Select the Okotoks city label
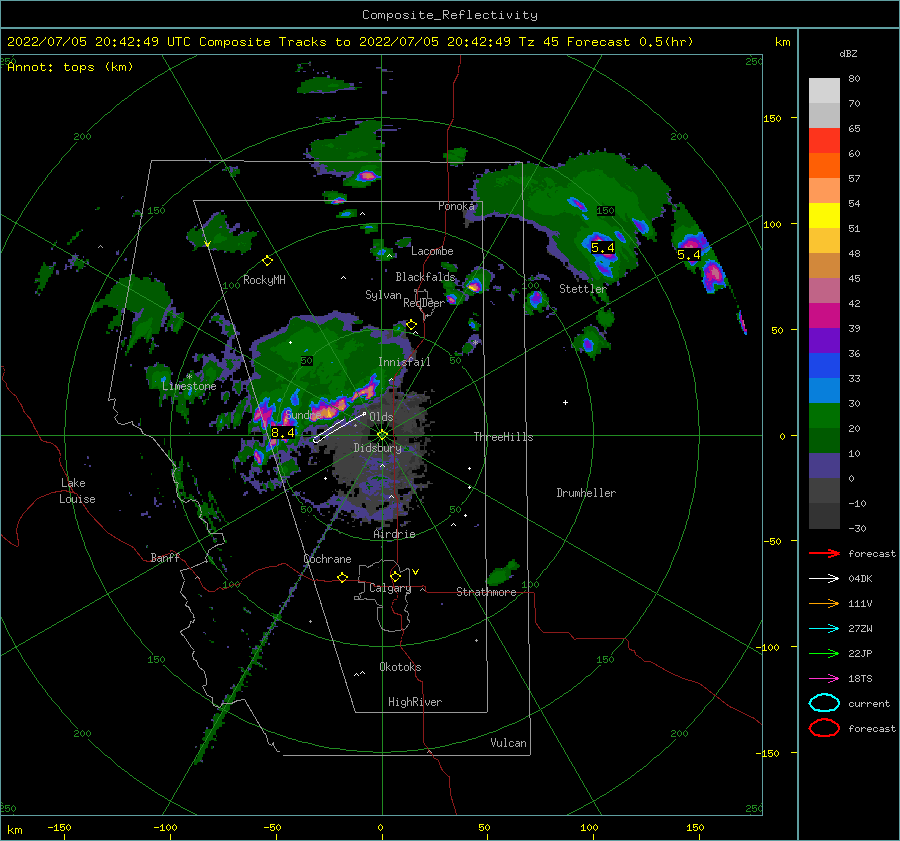Image resolution: width=900 pixels, height=841 pixels. click(x=400, y=667)
